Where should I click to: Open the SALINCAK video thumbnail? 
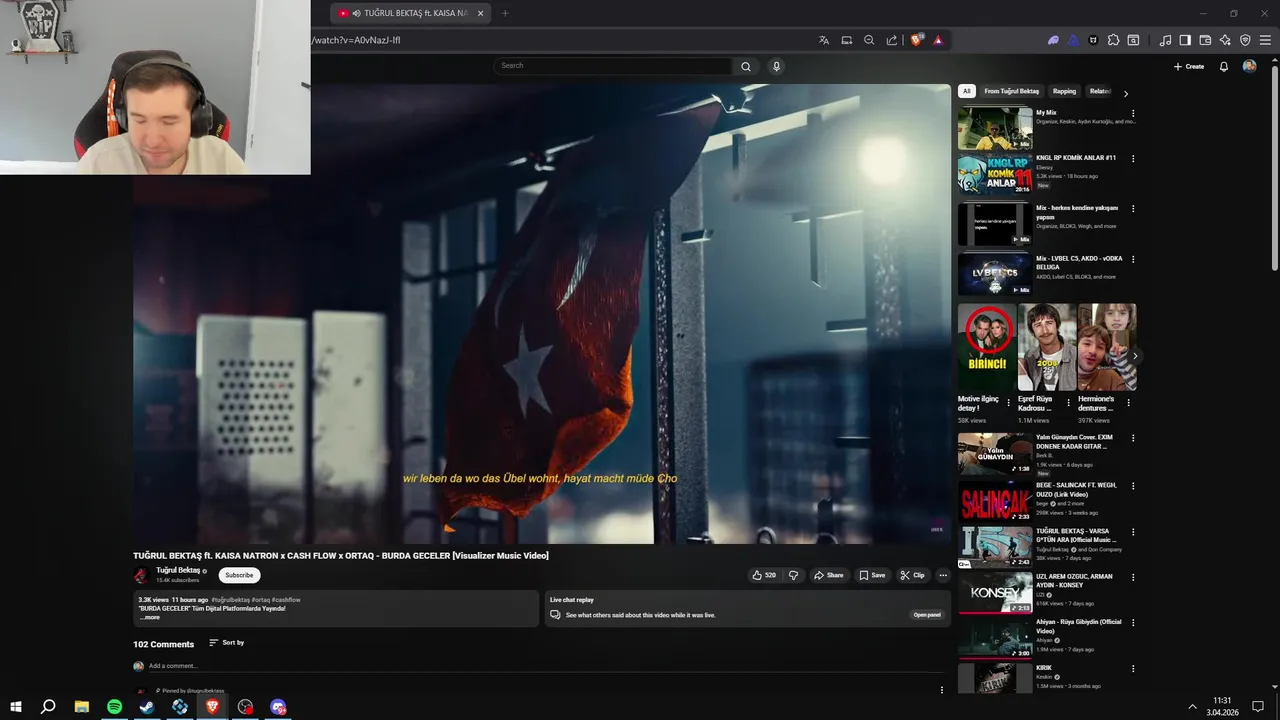coord(995,502)
